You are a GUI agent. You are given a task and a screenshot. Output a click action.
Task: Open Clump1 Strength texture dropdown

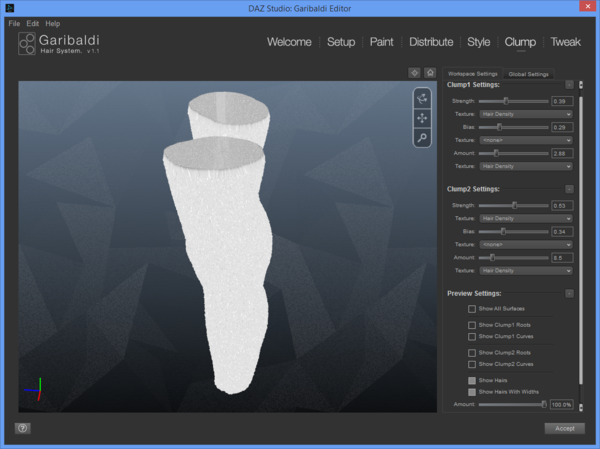tap(526, 114)
